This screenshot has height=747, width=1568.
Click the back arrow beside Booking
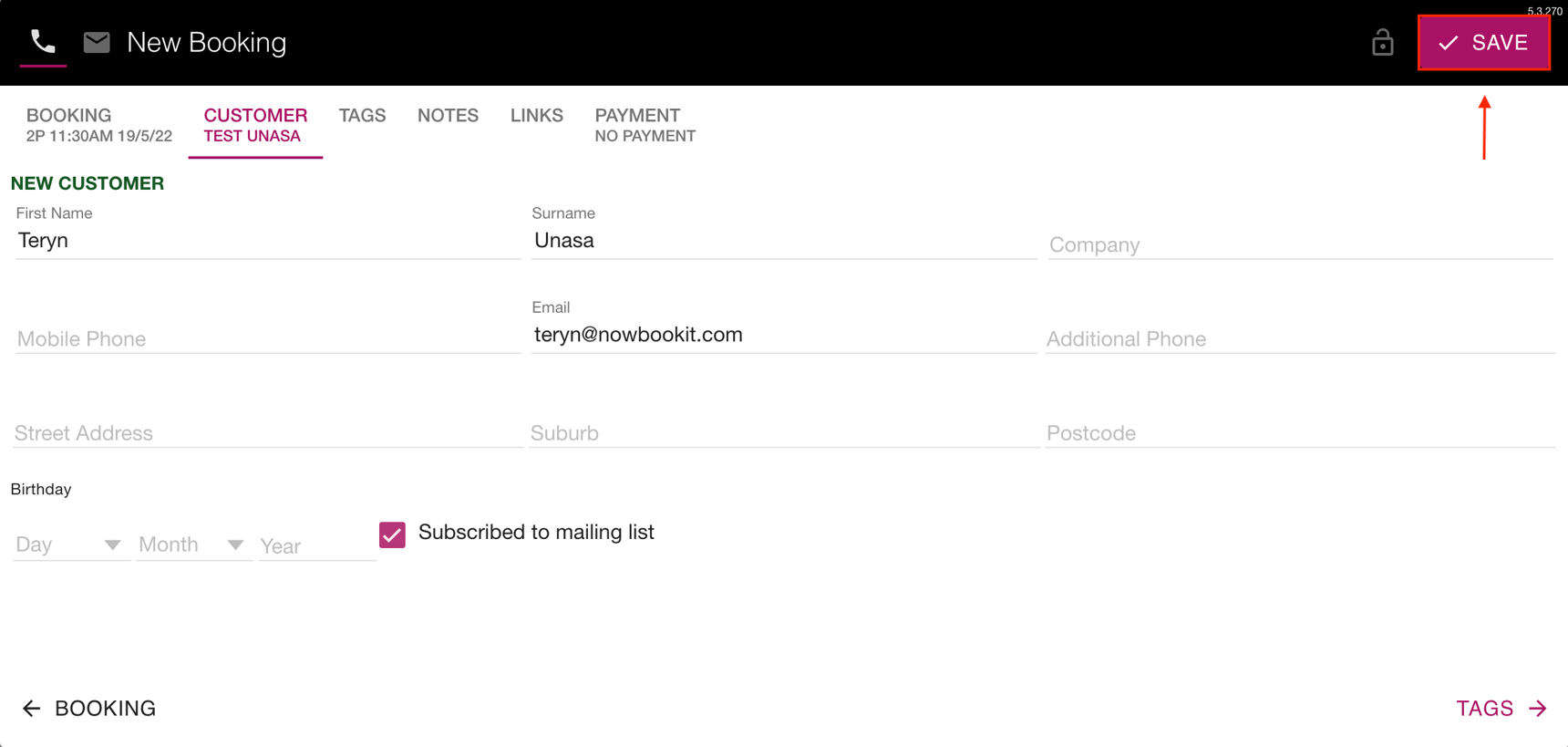32,709
